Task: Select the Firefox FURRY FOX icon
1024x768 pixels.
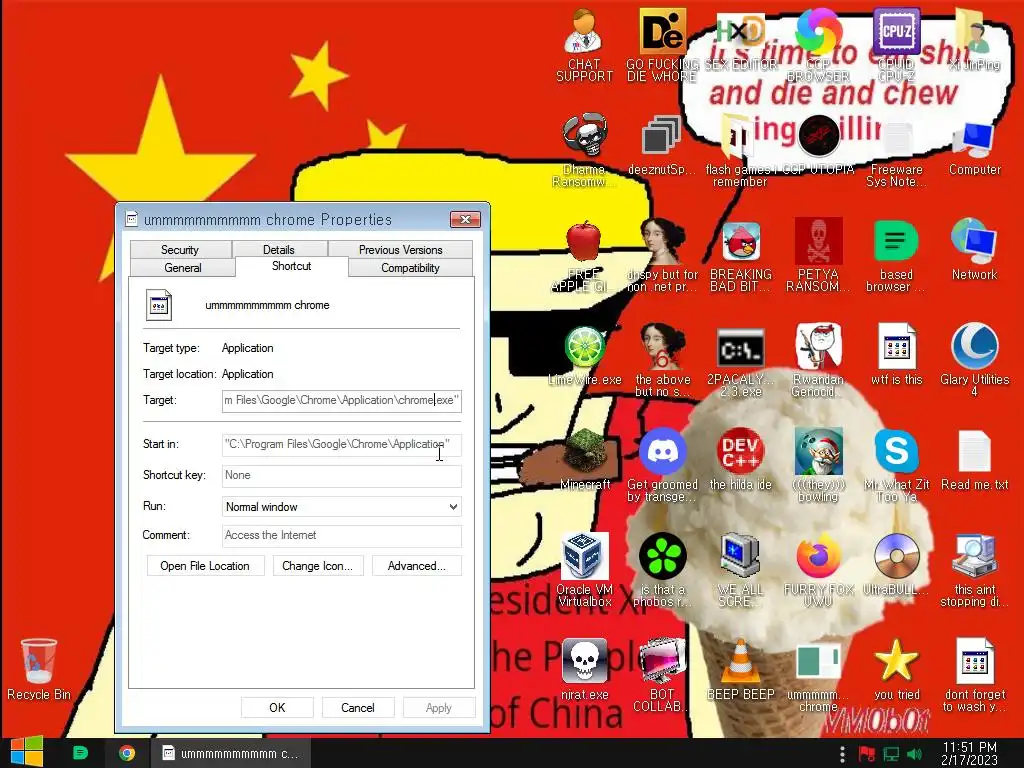Action: [x=818, y=569]
